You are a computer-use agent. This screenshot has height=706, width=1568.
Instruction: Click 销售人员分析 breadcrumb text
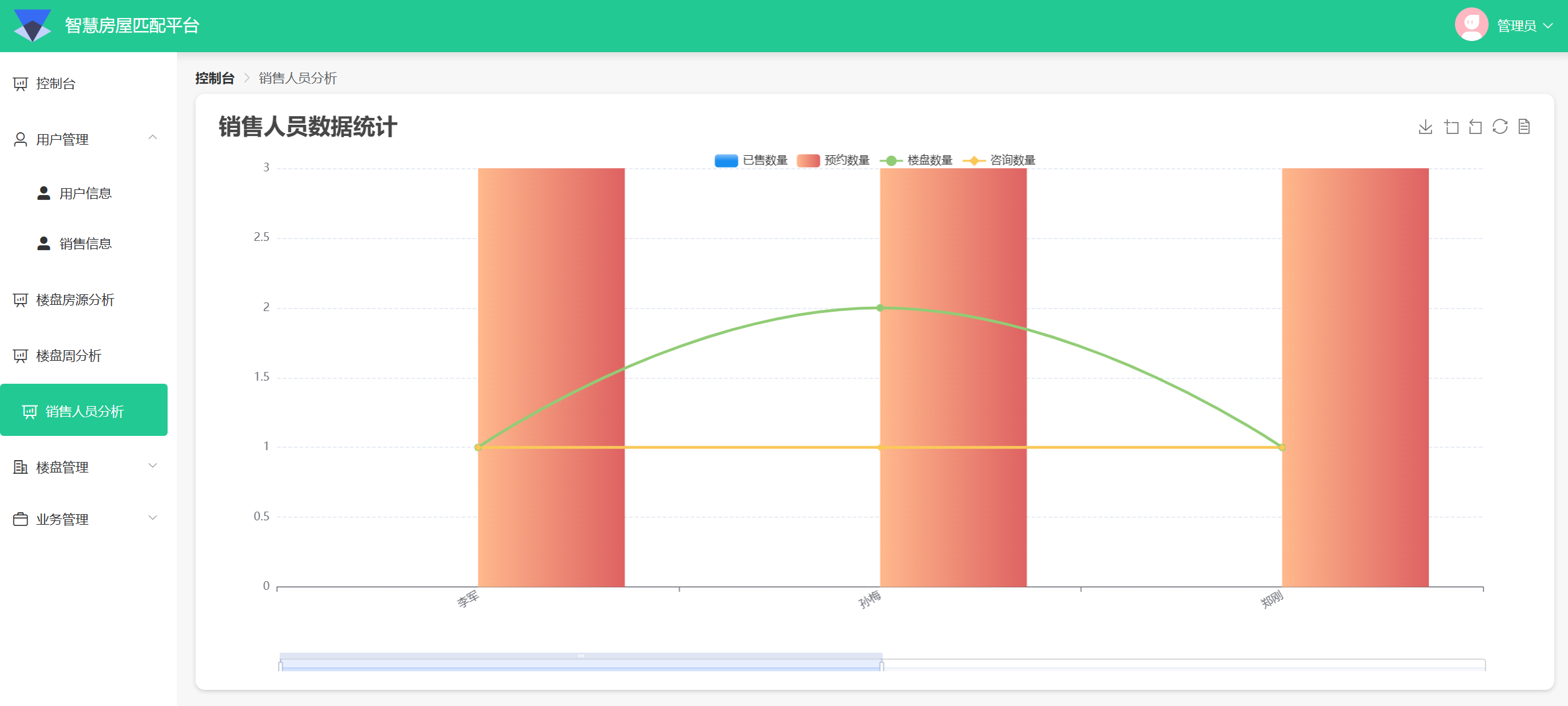pos(297,78)
